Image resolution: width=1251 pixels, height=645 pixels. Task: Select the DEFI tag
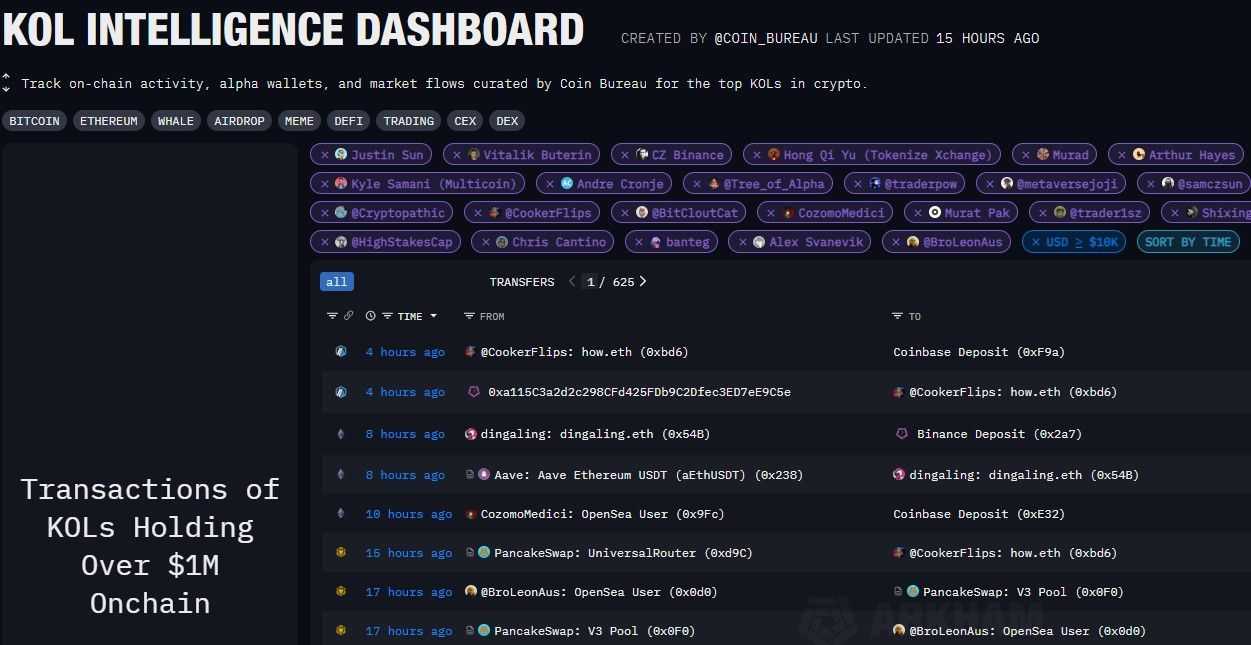point(349,121)
